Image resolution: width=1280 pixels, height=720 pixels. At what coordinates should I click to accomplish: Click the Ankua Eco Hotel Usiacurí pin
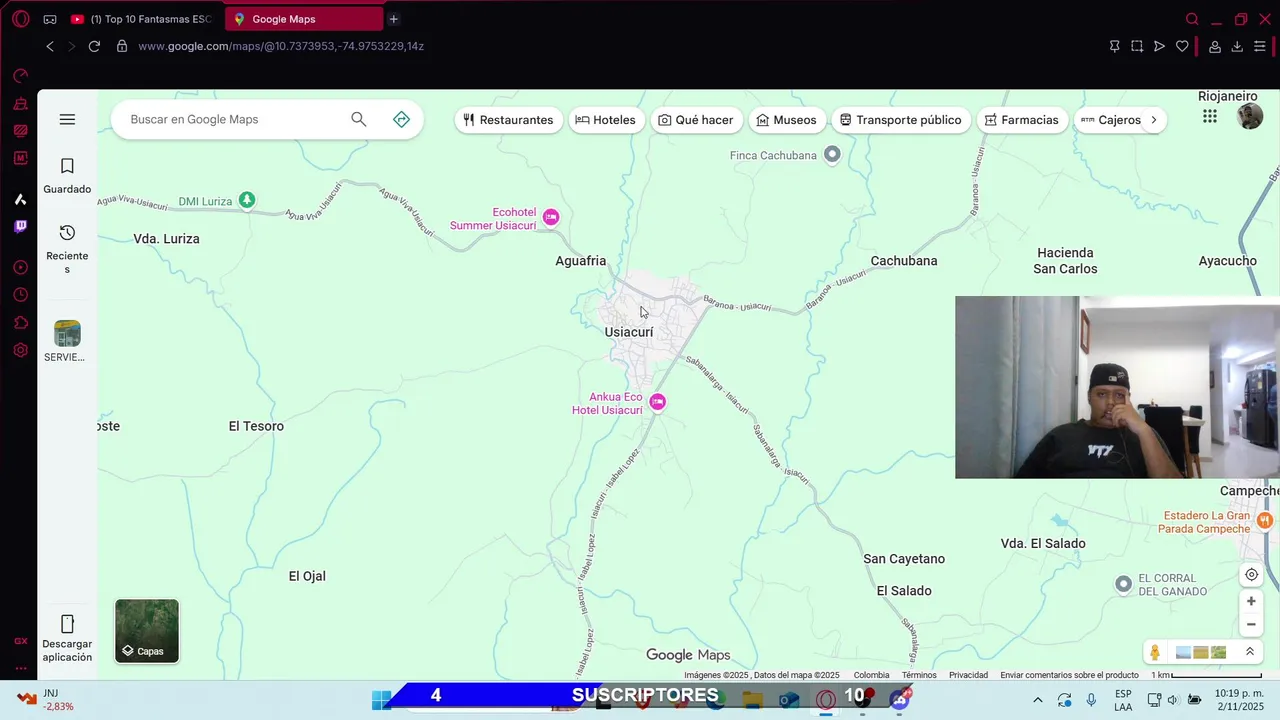[657, 402]
